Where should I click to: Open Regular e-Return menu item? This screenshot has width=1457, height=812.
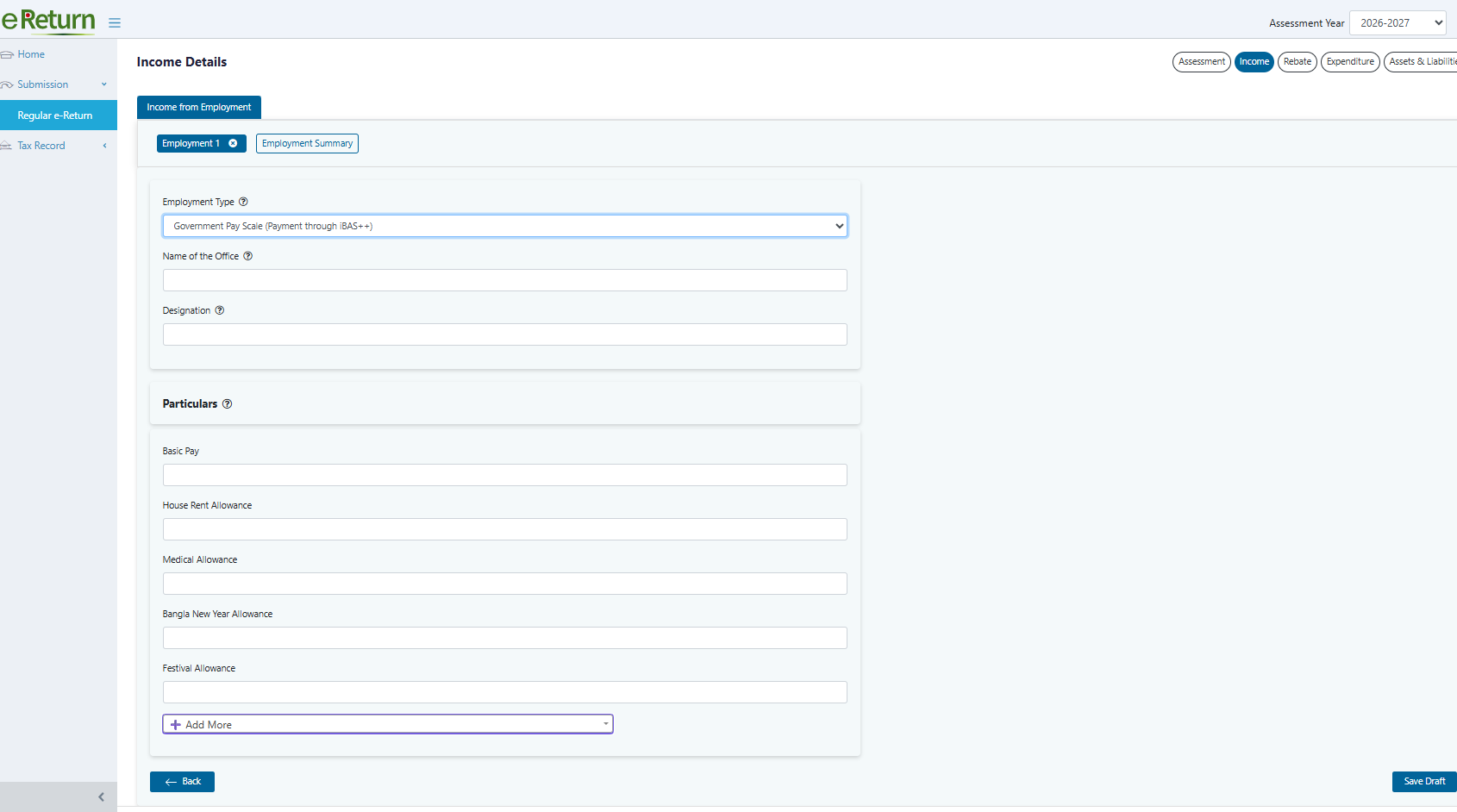pos(59,116)
